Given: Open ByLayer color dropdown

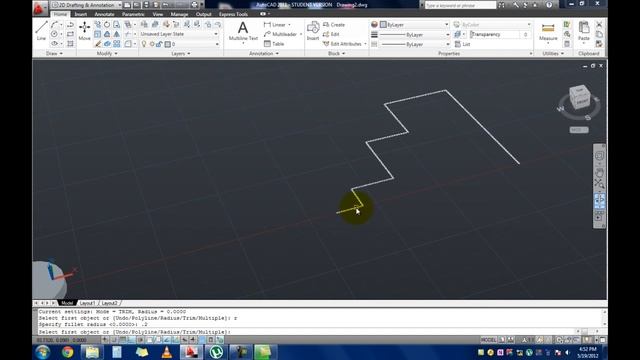Looking at the screenshot, I should coord(414,25).
